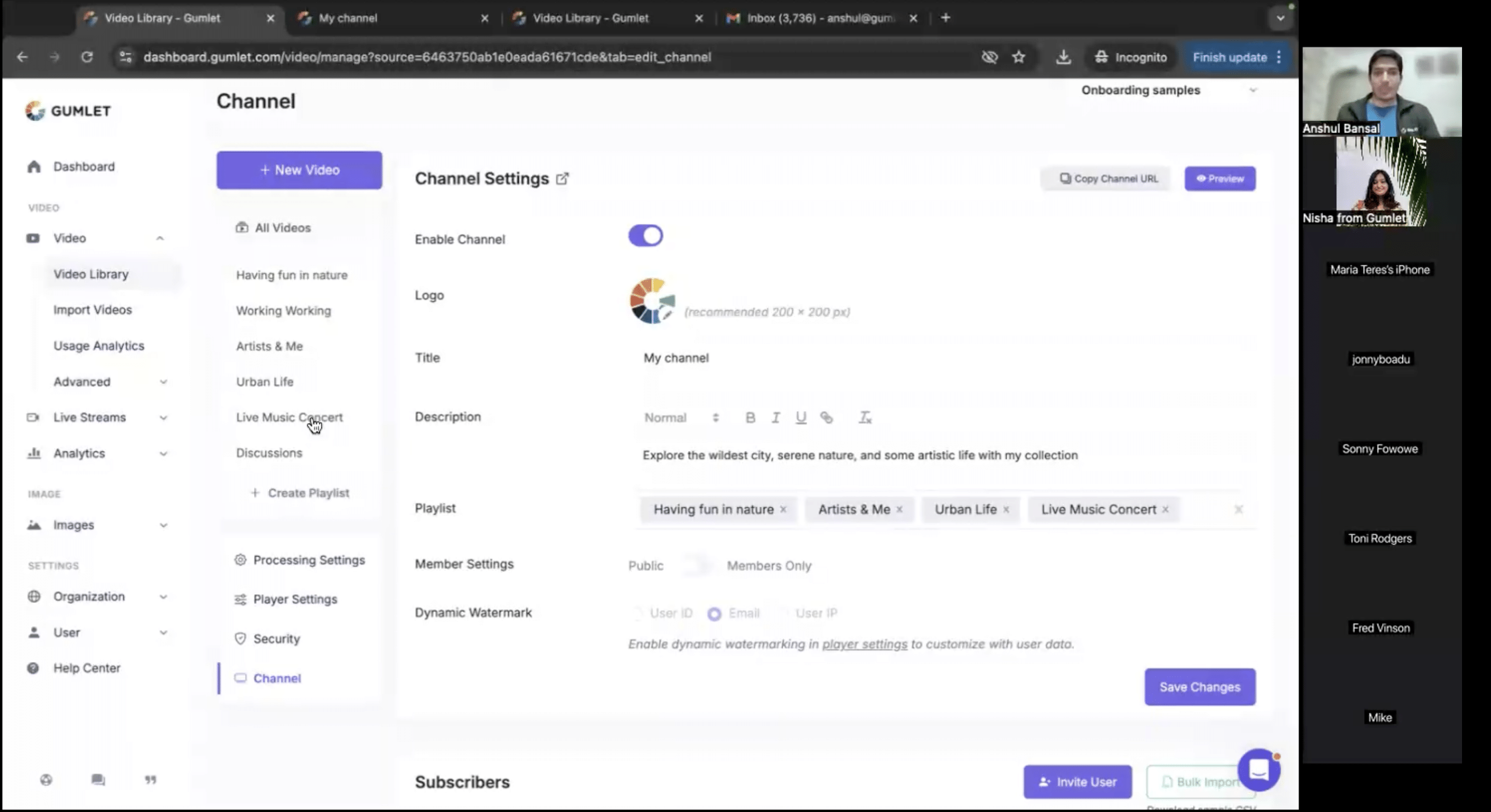Open the Help Center
Screen dimensions: 1491x812
tap(73, 668)
